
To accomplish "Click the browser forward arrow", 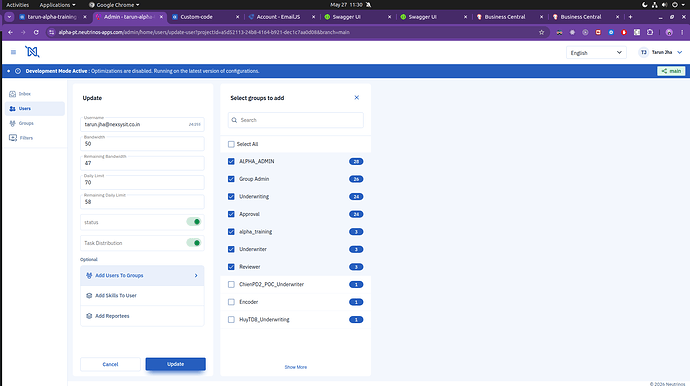I will pyautogui.click(x=23, y=32).
